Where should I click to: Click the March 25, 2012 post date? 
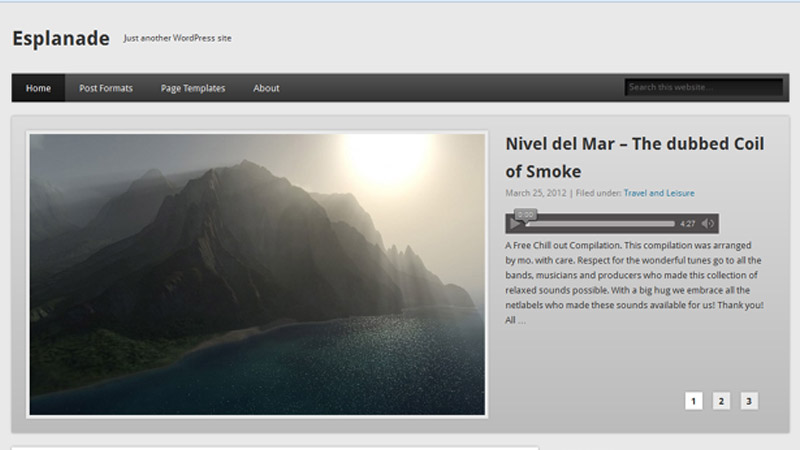[536, 193]
